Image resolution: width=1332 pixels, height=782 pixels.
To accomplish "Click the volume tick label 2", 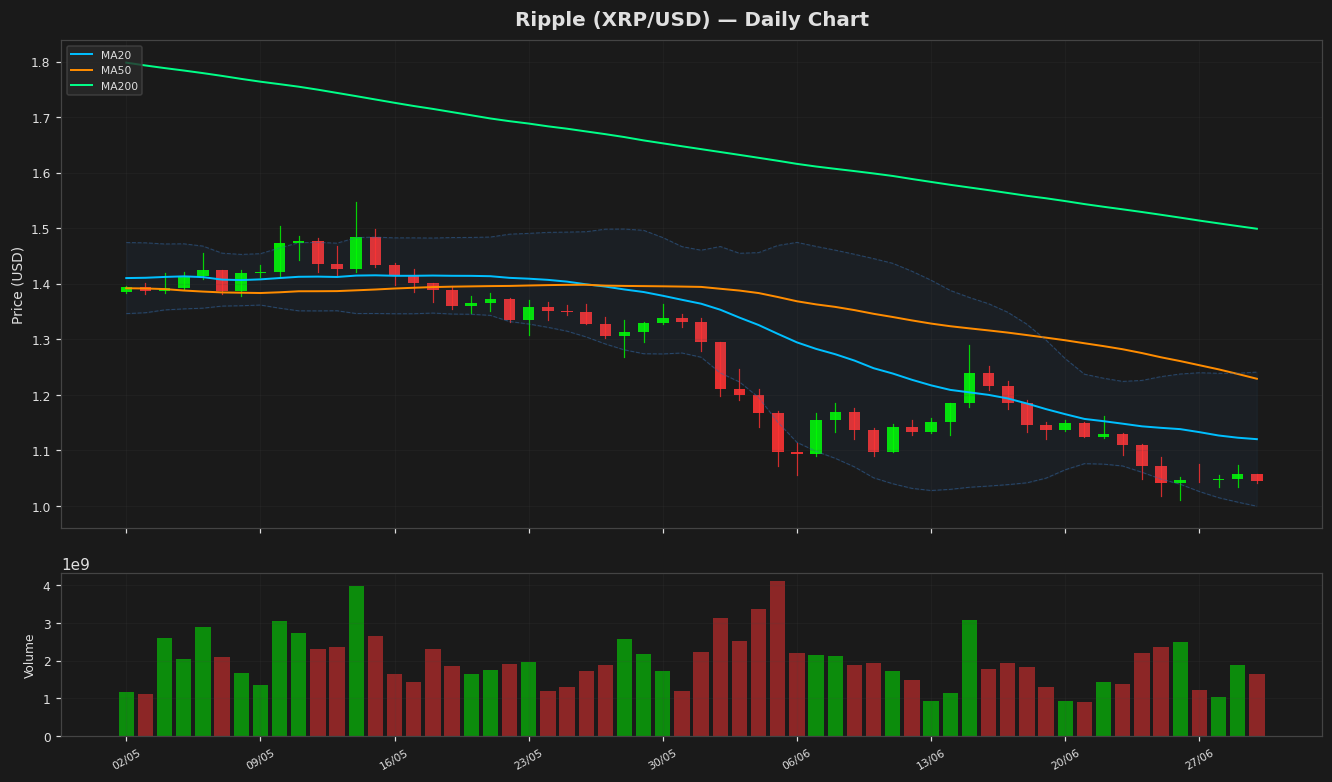I will click(x=46, y=662).
